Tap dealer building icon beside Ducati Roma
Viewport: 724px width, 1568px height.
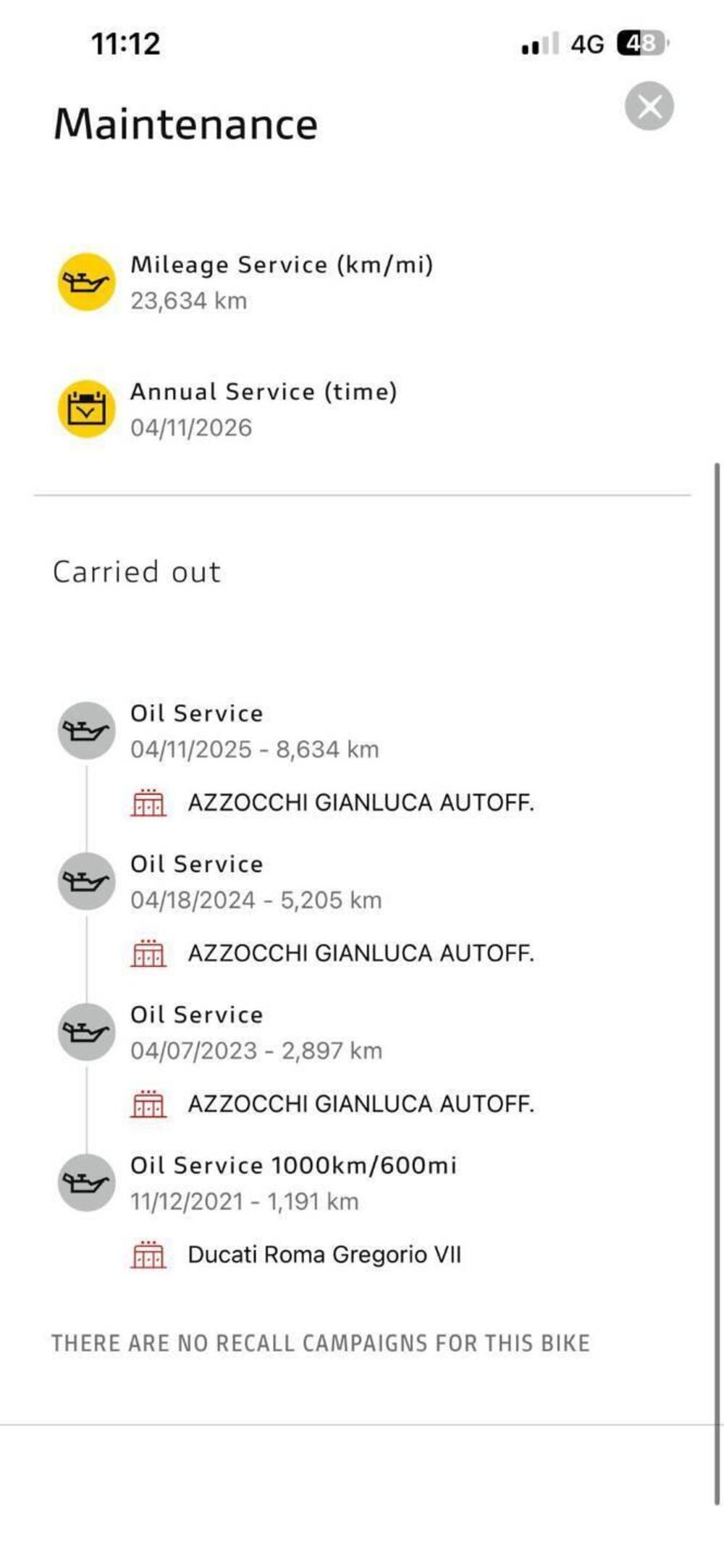coord(148,1254)
